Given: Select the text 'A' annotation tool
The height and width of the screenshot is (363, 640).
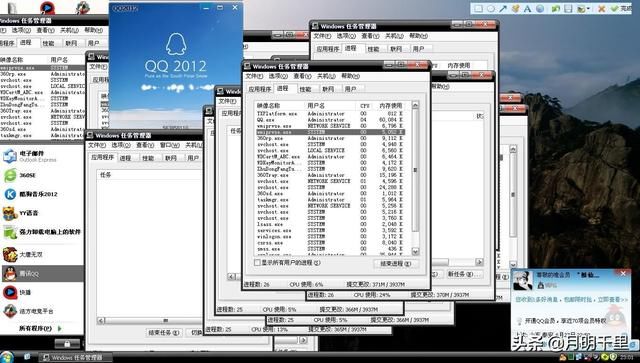Looking at the screenshot, I should pyautogui.click(x=527, y=8).
